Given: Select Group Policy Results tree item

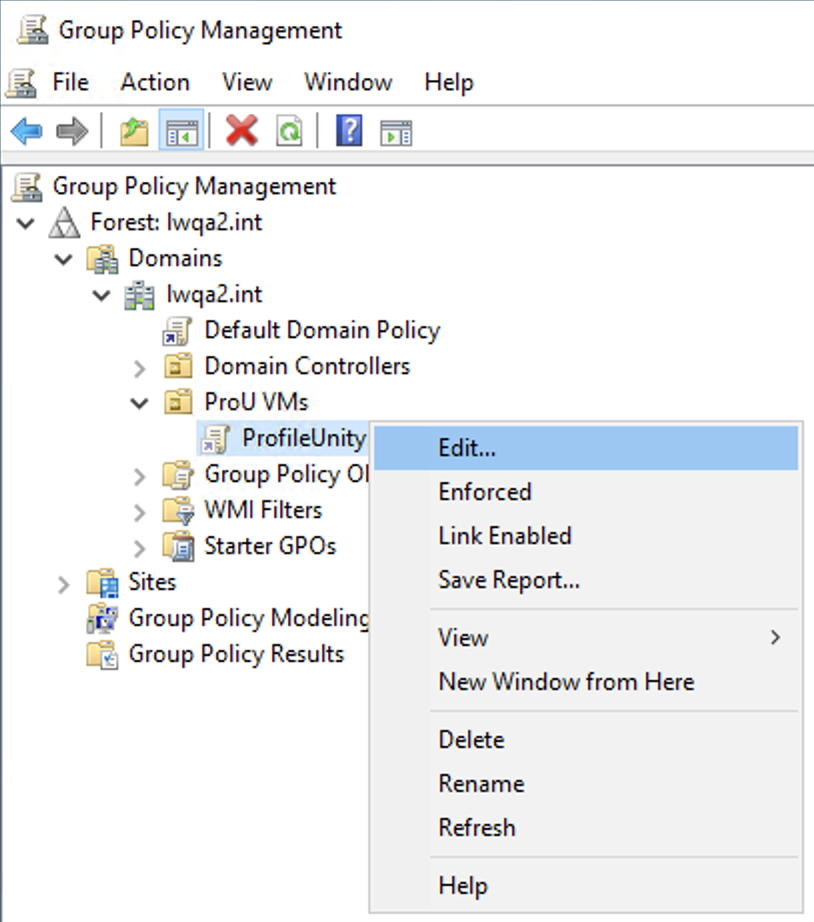Looking at the screenshot, I should [x=236, y=654].
